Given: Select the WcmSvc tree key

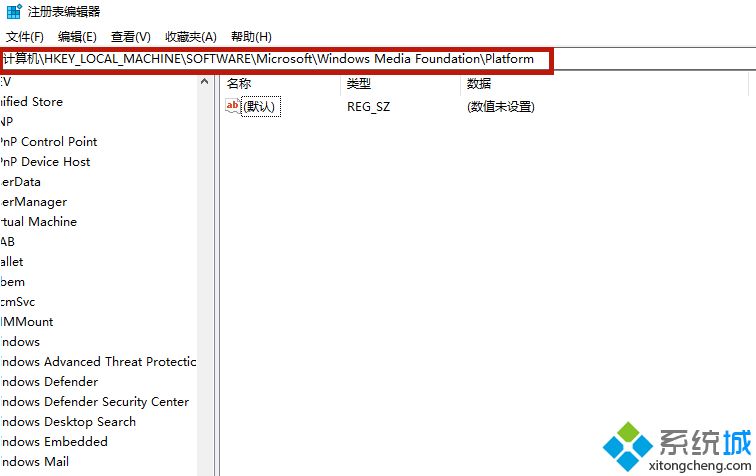Looking at the screenshot, I should (18, 302).
